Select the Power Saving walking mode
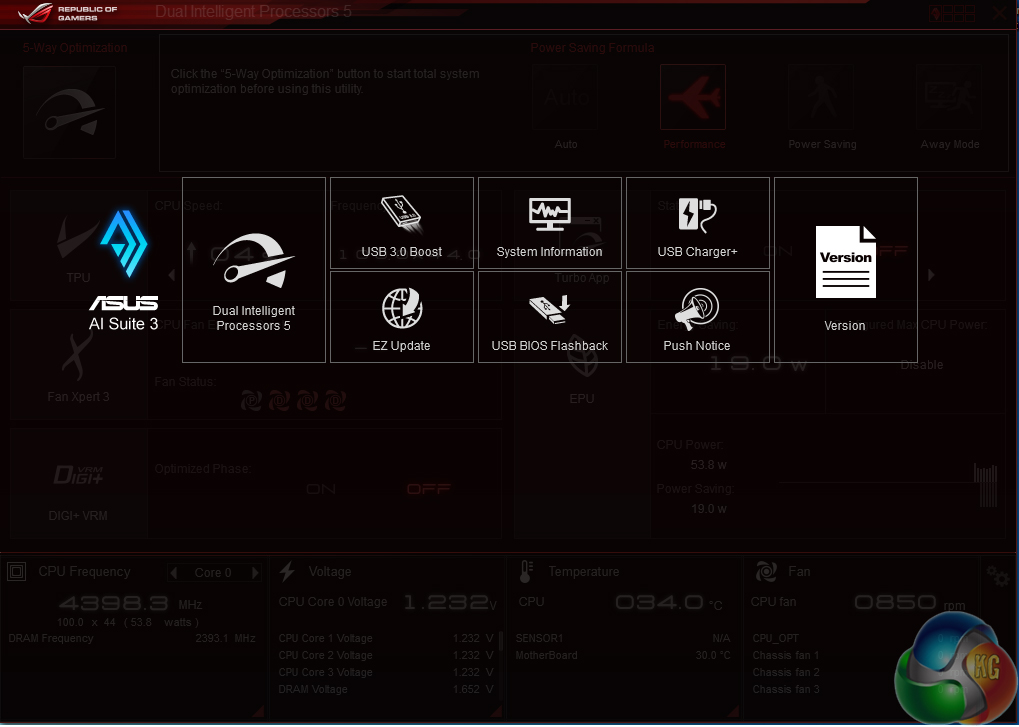1019x727 pixels. pos(821,97)
